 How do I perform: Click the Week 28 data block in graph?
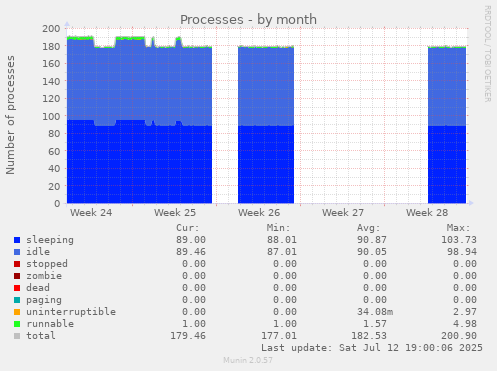click(x=447, y=125)
